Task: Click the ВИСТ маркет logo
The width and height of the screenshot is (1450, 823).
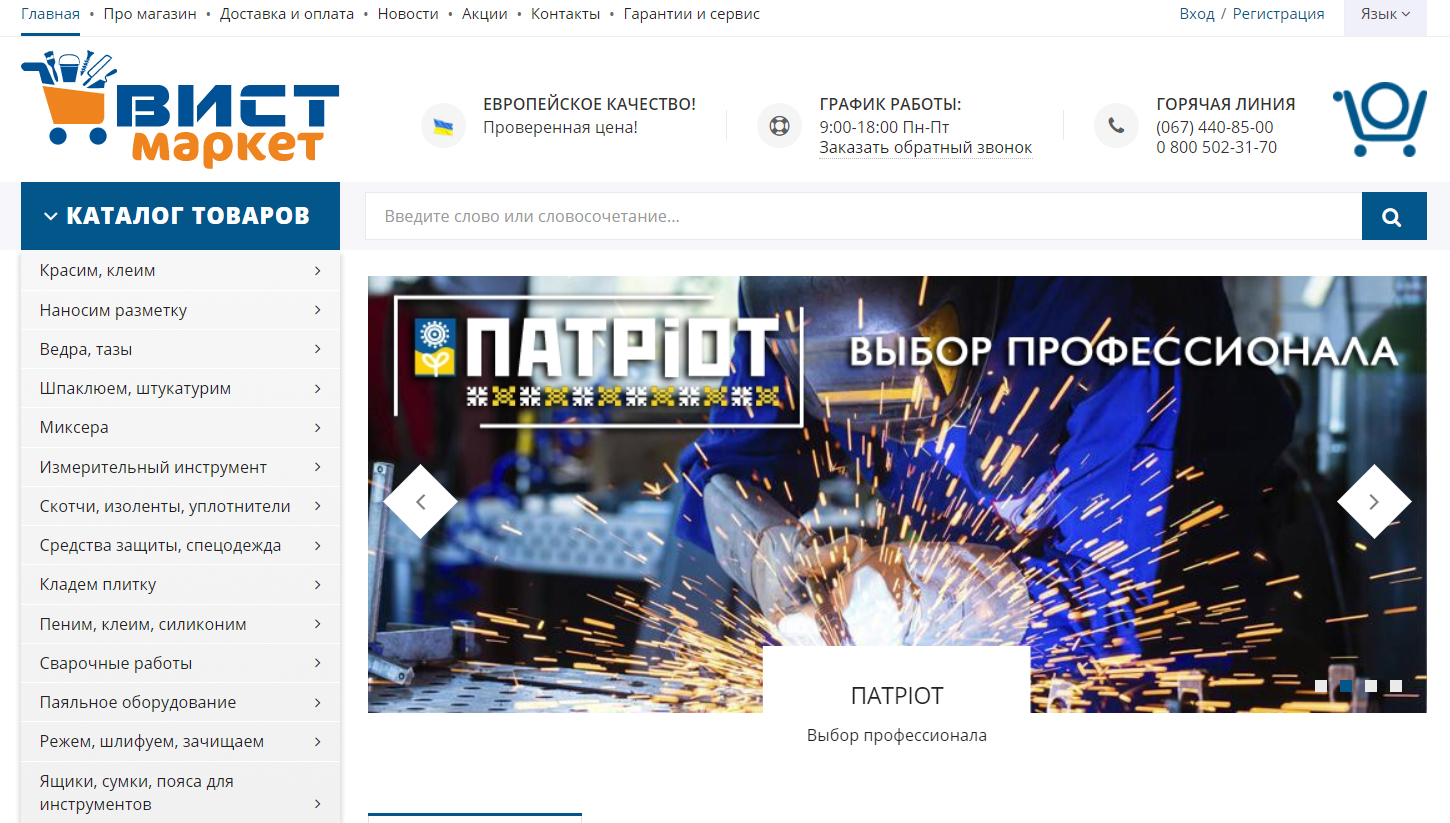Action: click(180, 109)
